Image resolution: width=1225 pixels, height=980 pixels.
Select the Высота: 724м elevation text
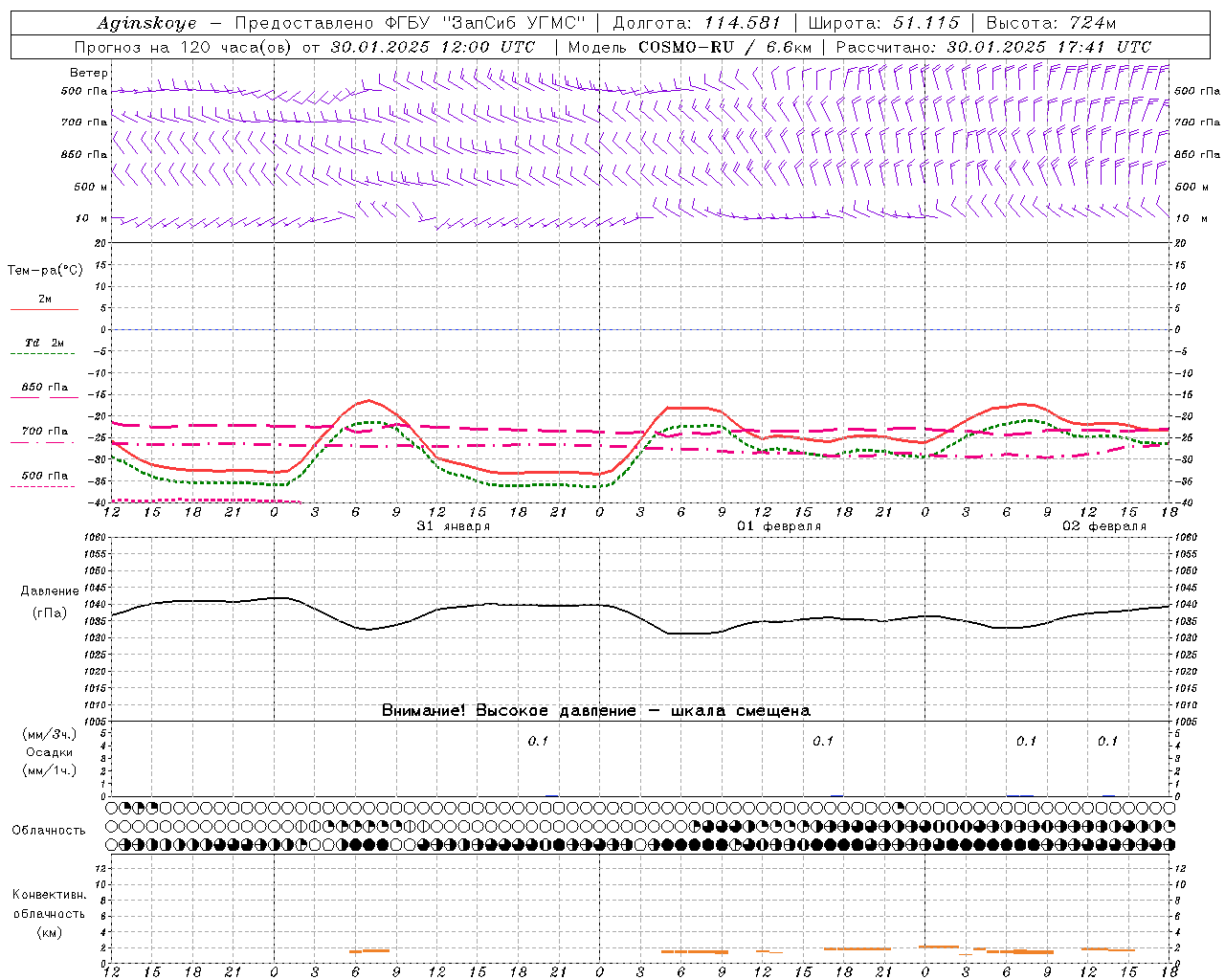(1051, 23)
